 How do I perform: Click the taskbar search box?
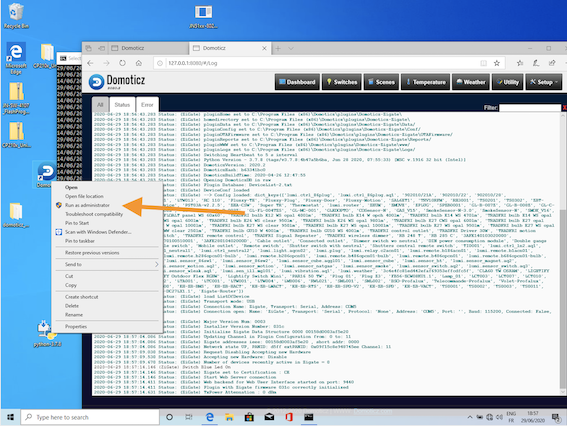(90, 417)
